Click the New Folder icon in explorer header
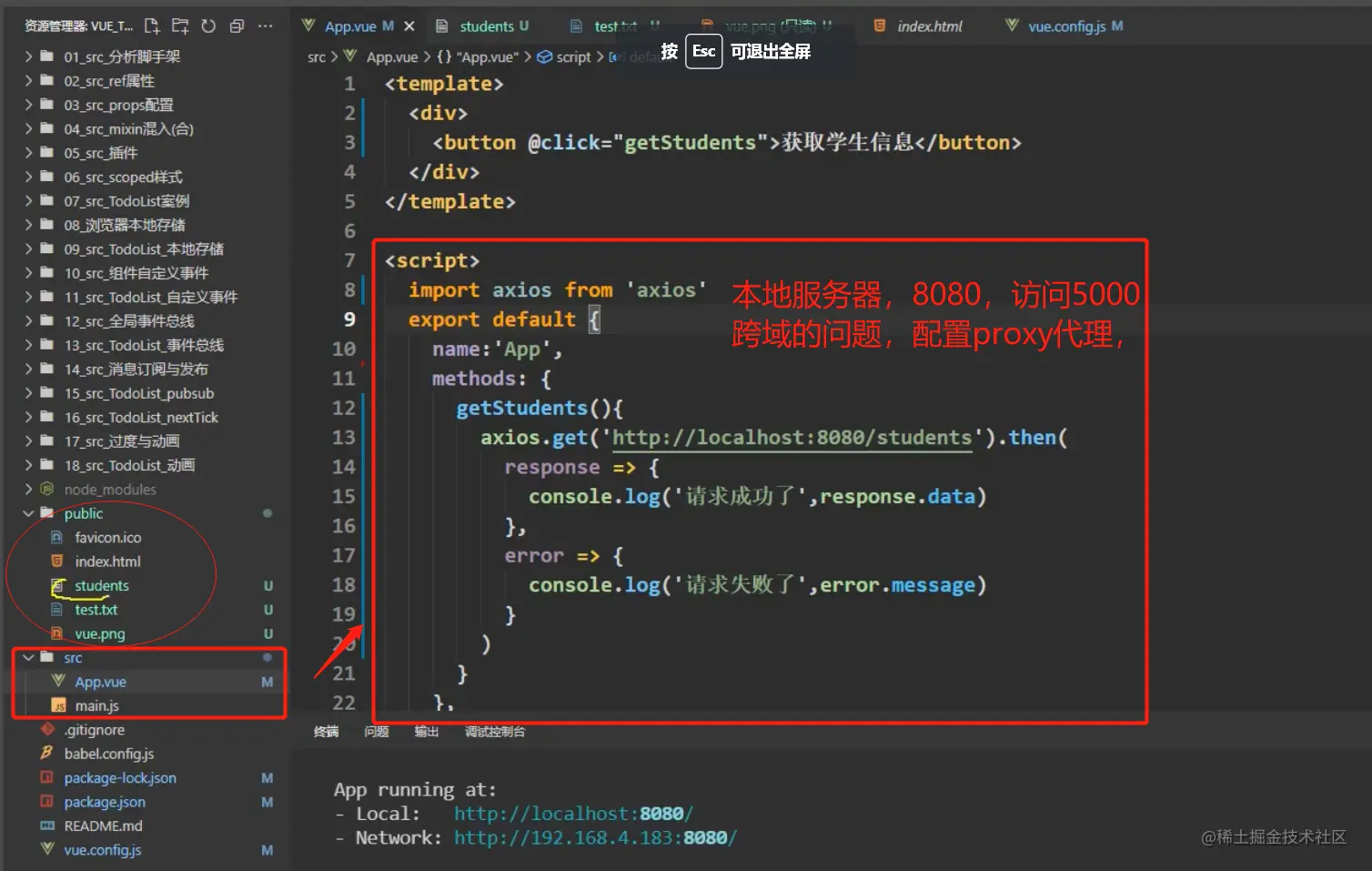The height and width of the screenshot is (871, 1372). click(x=180, y=26)
